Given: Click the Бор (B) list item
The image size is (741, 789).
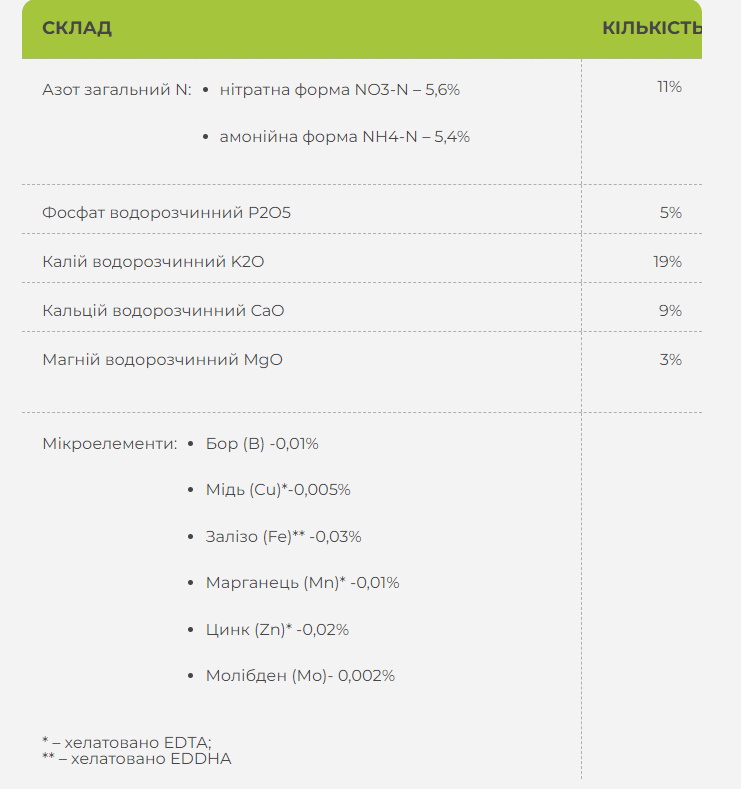Looking at the screenshot, I should [261, 443].
